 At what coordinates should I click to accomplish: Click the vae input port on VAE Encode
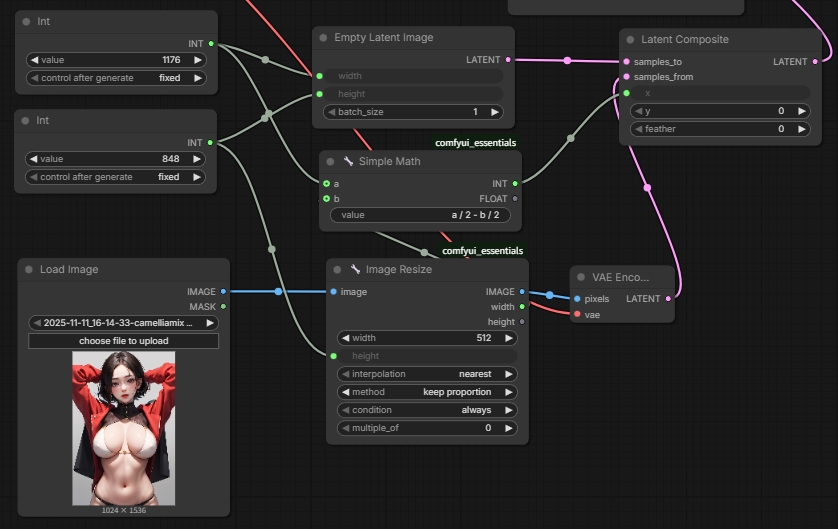pyautogui.click(x=577, y=315)
